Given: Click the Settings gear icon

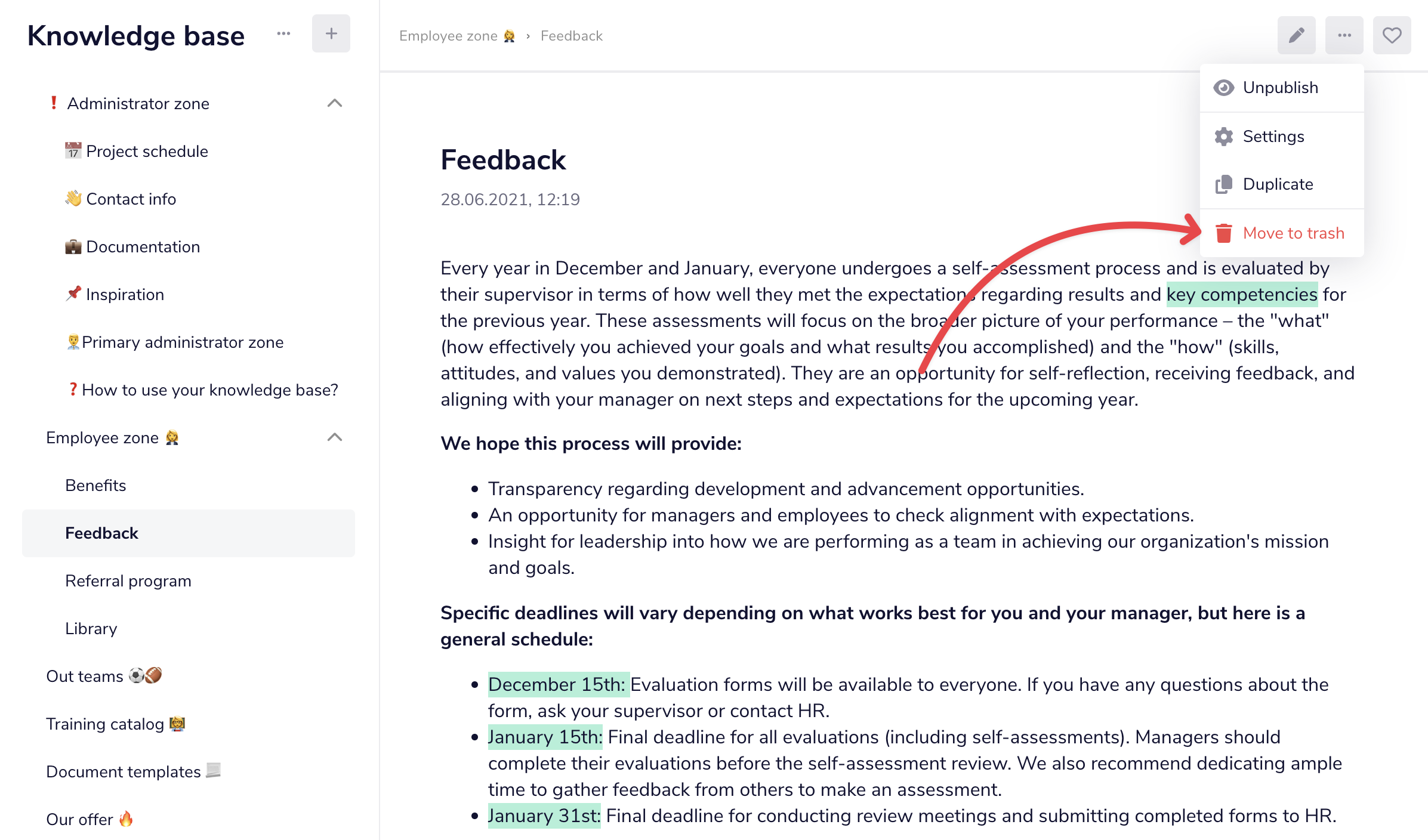Looking at the screenshot, I should click(1224, 137).
